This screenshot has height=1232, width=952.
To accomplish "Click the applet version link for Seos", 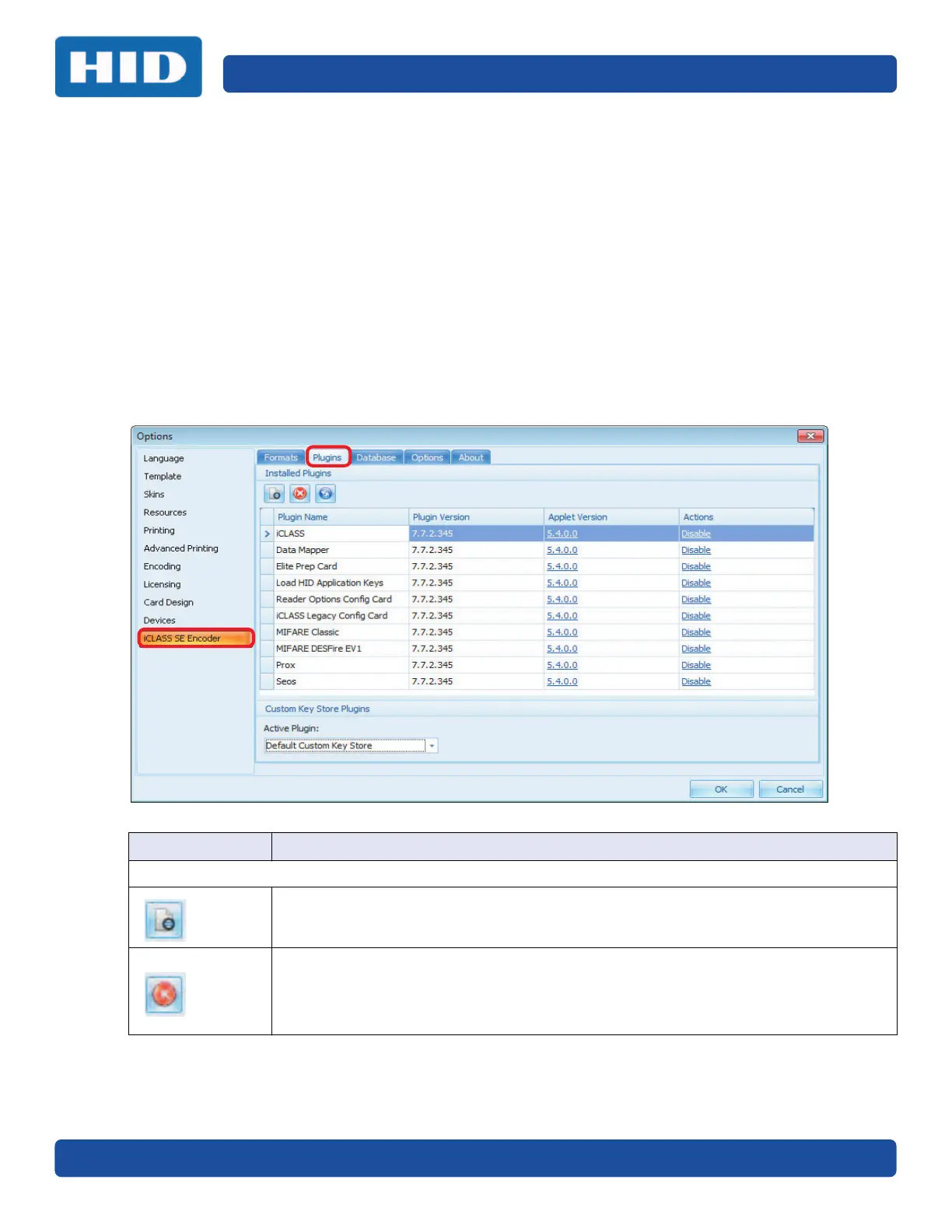I will (x=562, y=681).
